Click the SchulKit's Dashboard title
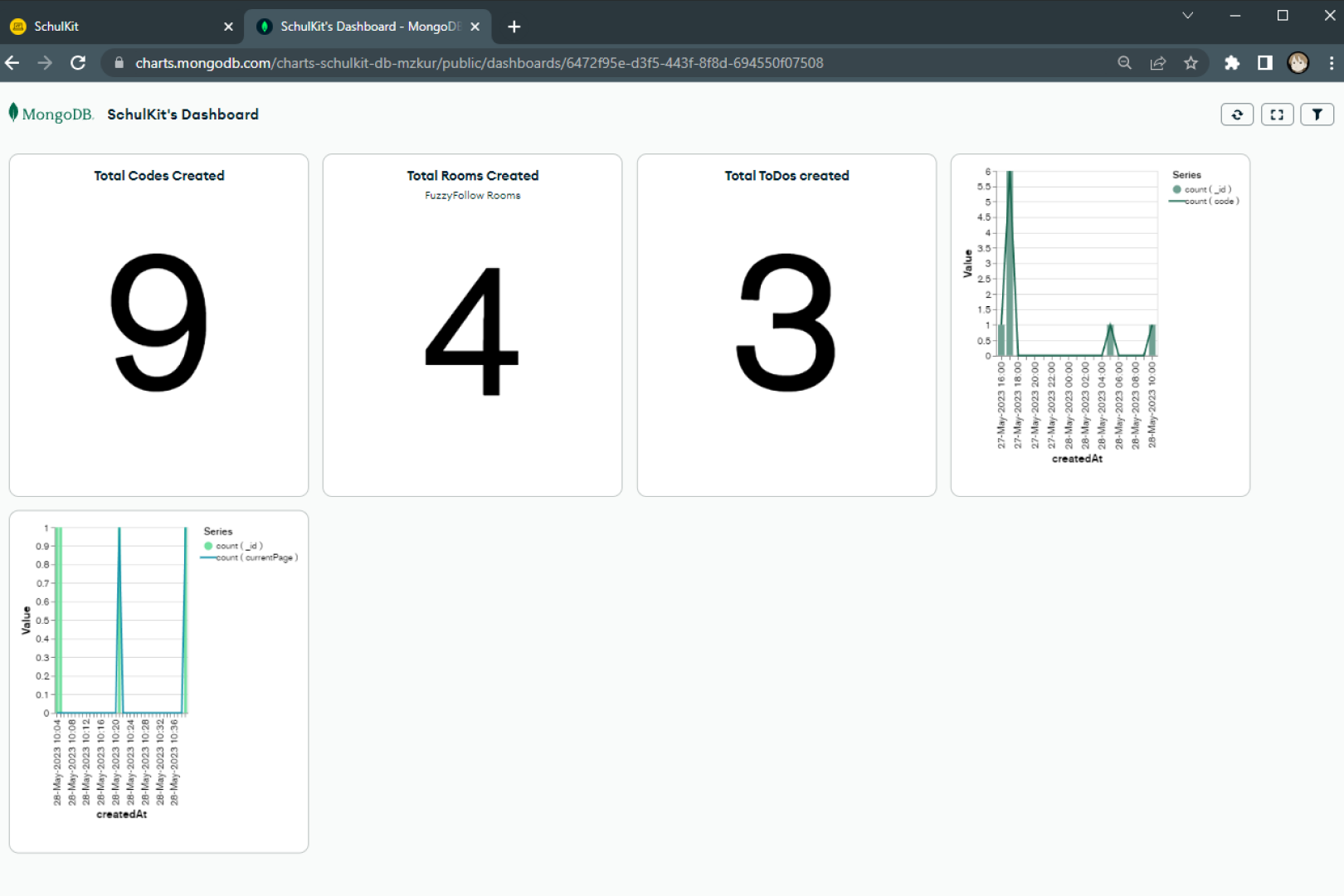Viewport: 1344px width, 896px height. click(x=183, y=114)
